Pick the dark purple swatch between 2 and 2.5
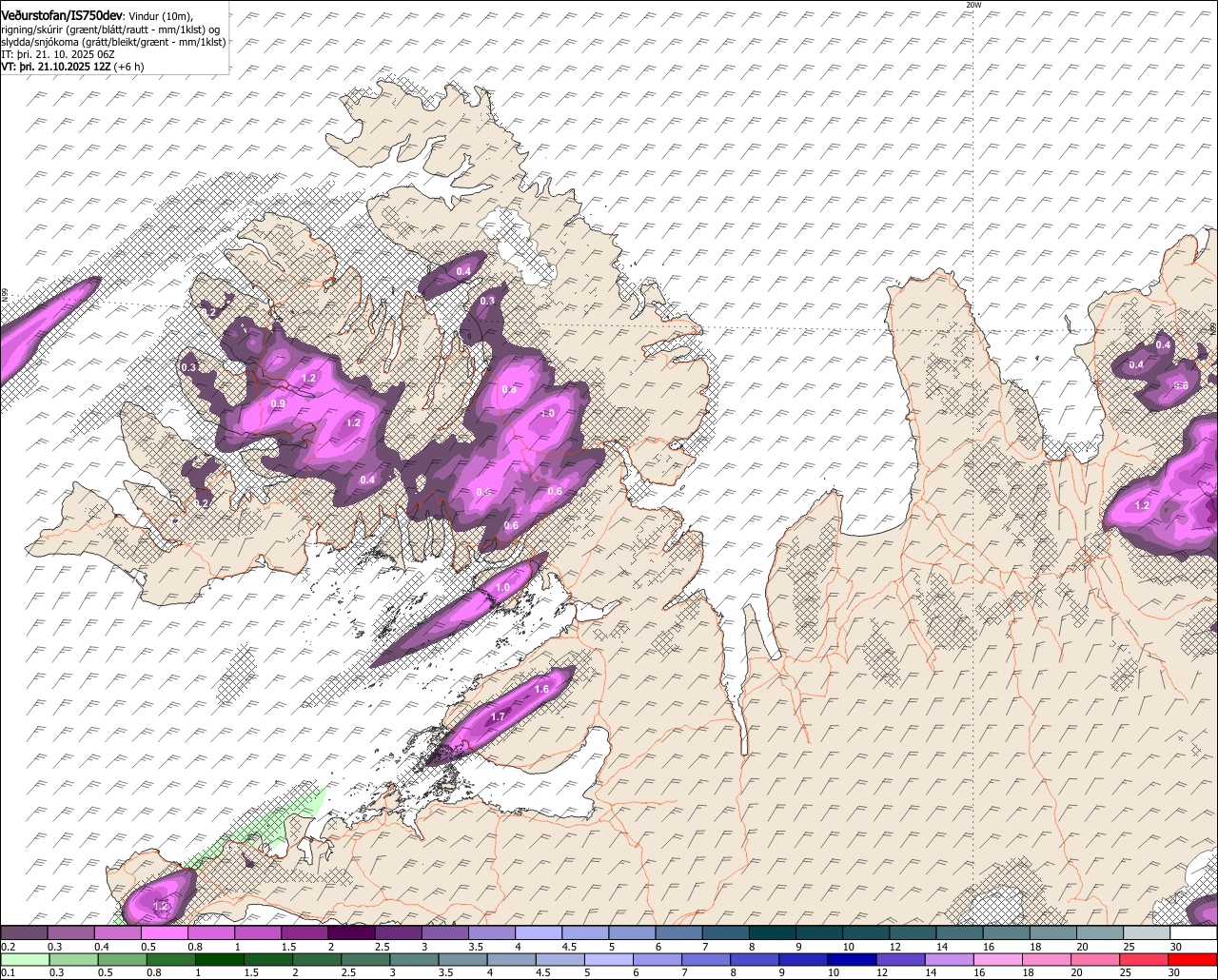Image resolution: width=1218 pixels, height=980 pixels. point(351,932)
